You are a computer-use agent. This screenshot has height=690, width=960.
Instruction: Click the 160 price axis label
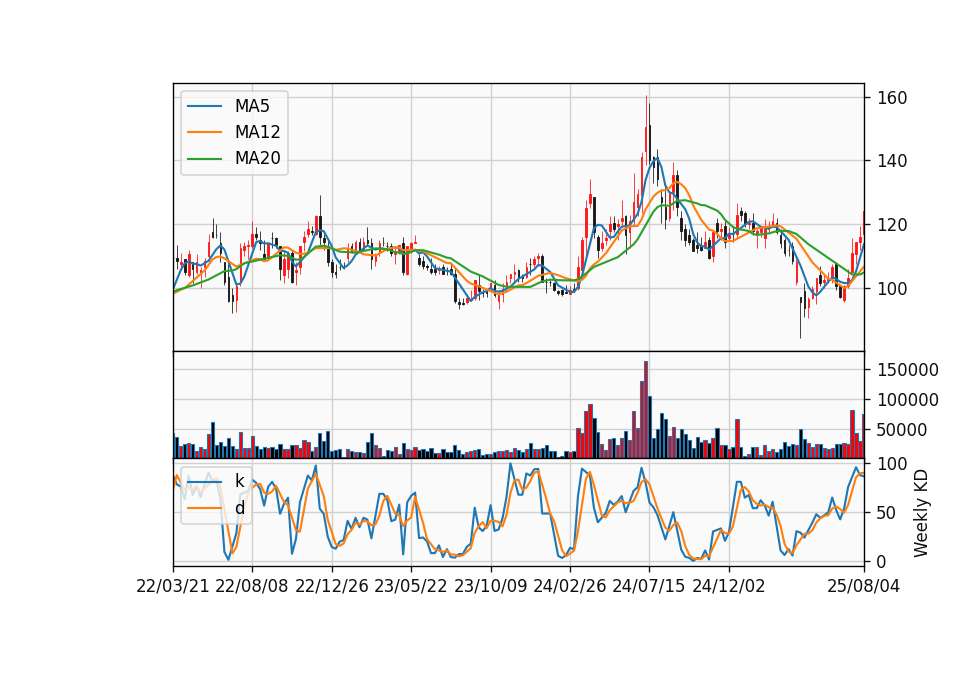892,98
